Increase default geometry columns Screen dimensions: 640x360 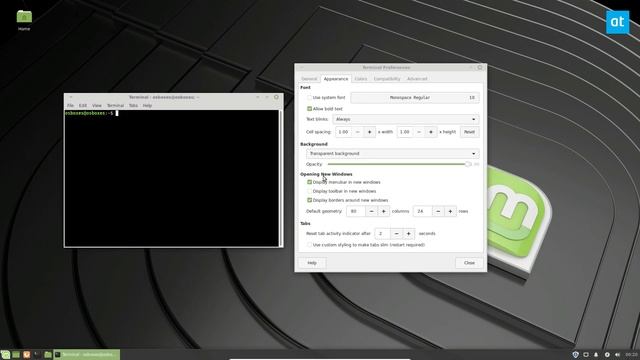pos(383,211)
